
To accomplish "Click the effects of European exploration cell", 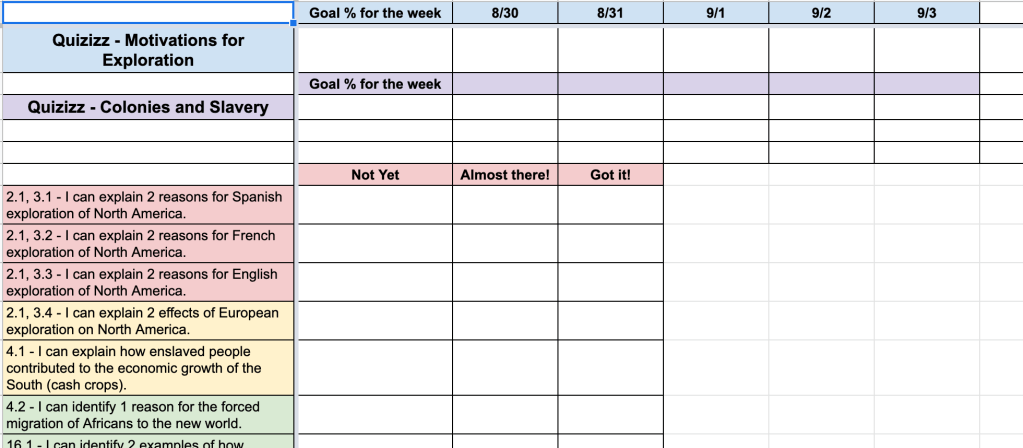I will point(148,321).
